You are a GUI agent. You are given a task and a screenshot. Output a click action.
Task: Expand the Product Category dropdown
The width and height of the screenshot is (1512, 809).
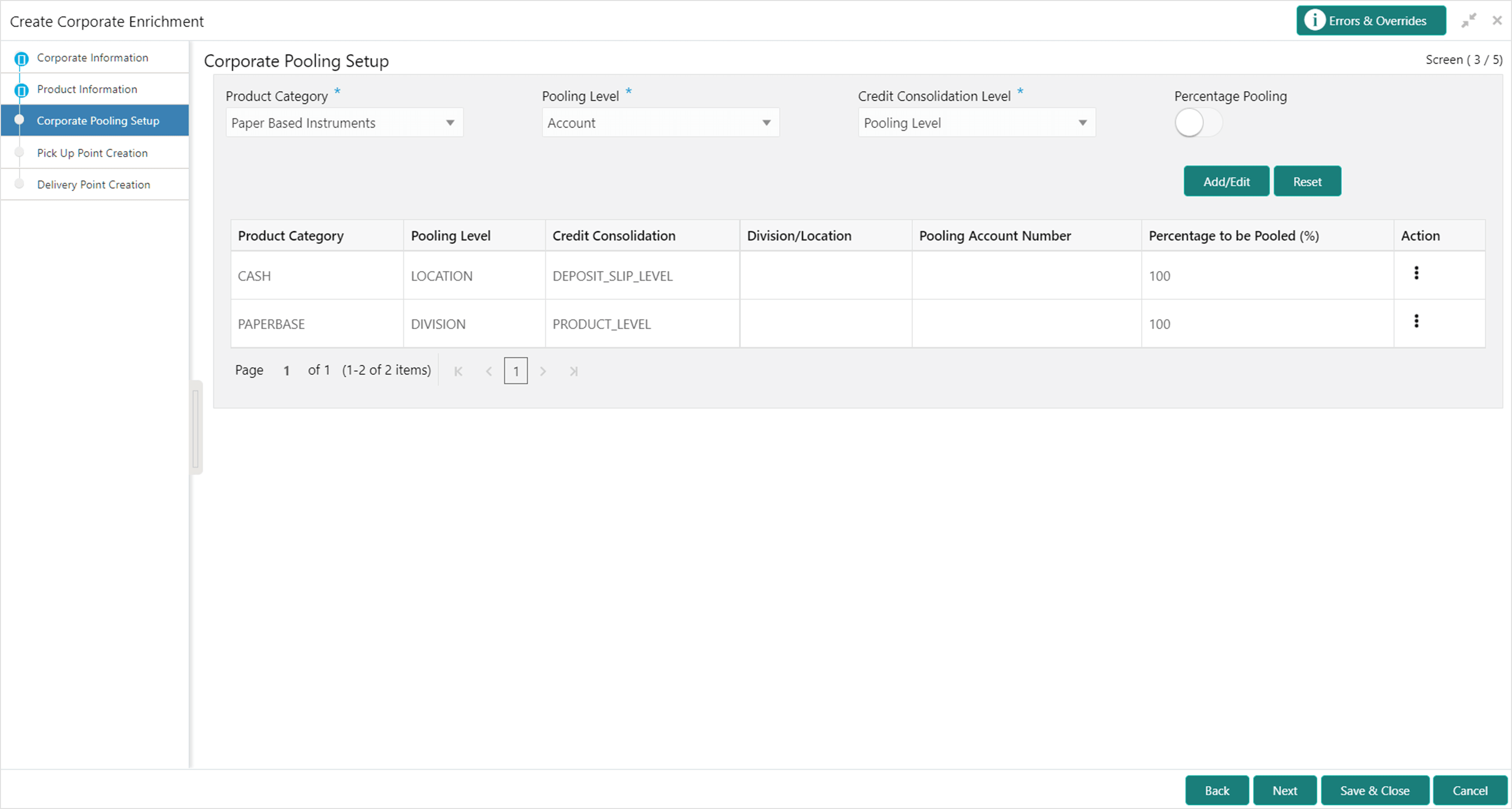(x=345, y=123)
